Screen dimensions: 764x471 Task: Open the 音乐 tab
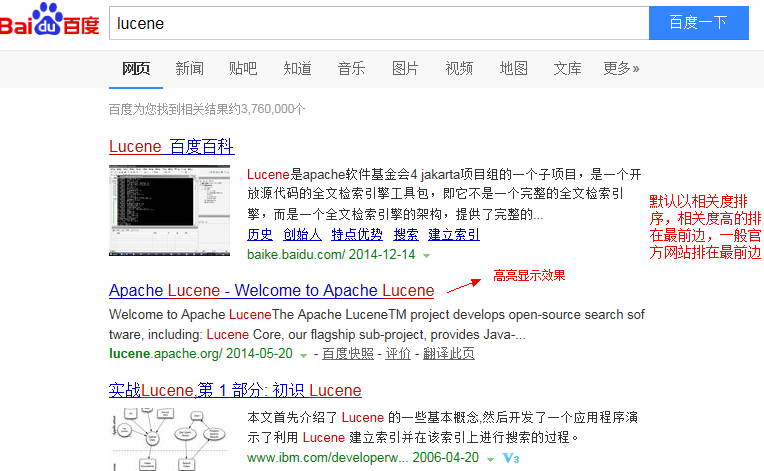click(351, 69)
